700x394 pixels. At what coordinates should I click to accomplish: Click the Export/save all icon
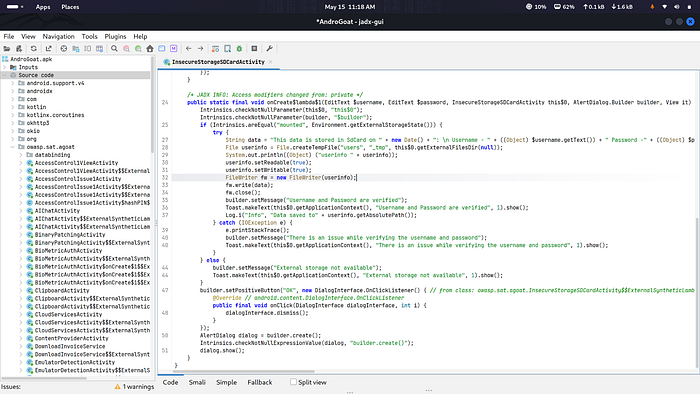point(49,49)
